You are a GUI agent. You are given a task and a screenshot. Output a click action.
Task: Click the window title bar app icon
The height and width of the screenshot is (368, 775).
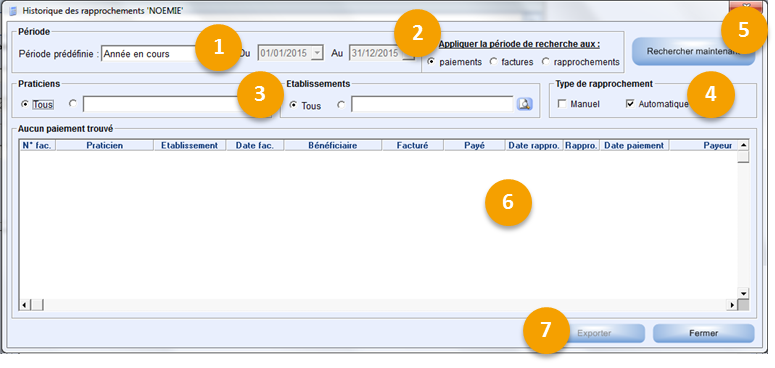tap(13, 11)
